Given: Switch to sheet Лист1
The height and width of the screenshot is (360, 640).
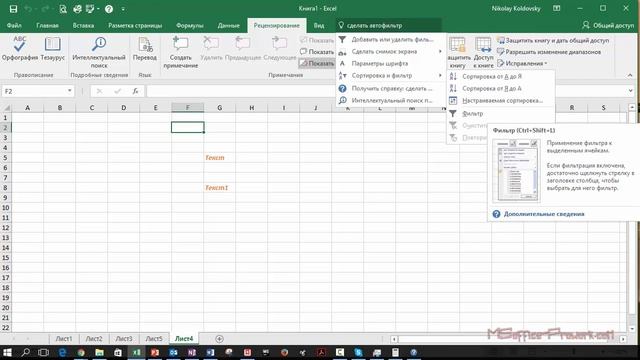Looking at the screenshot, I should point(64,339).
